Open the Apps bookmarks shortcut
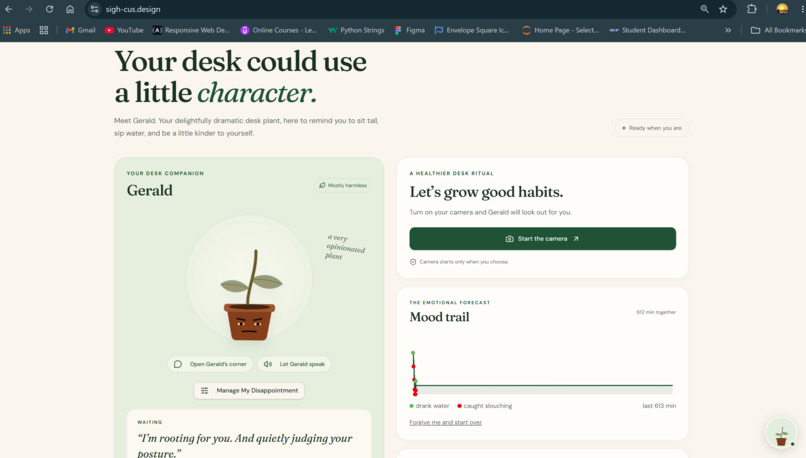The image size is (806, 458). click(16, 30)
